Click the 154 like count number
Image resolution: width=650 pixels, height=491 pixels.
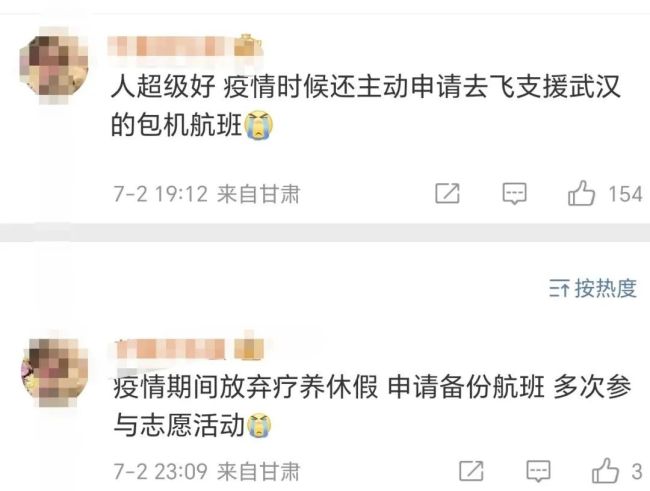tap(625, 194)
